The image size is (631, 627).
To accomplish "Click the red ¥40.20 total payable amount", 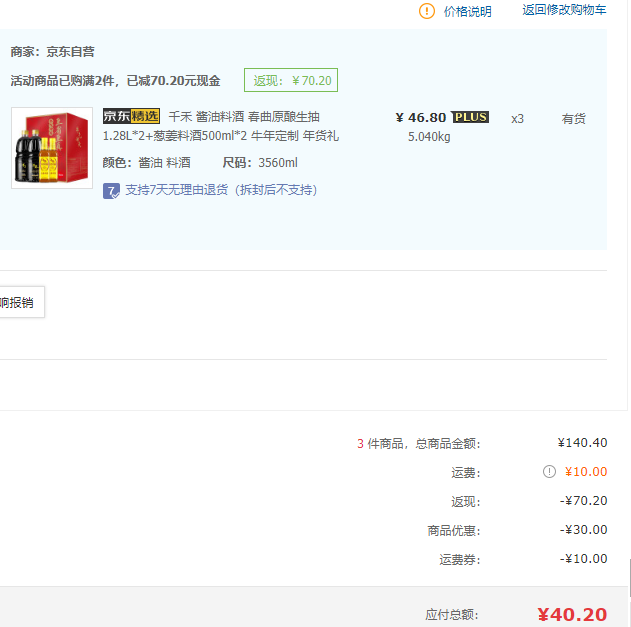I will tap(571, 615).
